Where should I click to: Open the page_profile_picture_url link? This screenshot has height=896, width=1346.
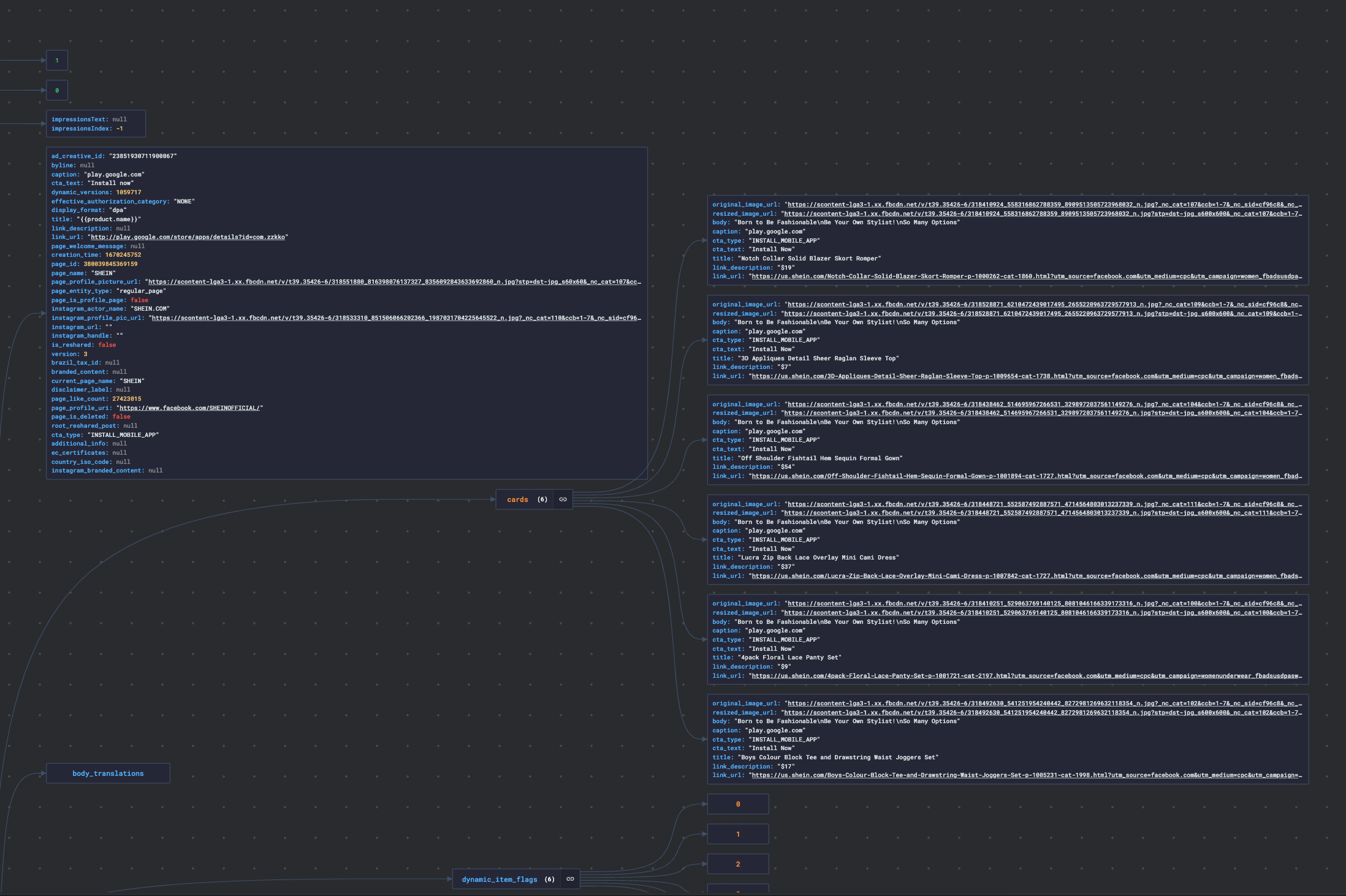pyautogui.click(x=392, y=281)
